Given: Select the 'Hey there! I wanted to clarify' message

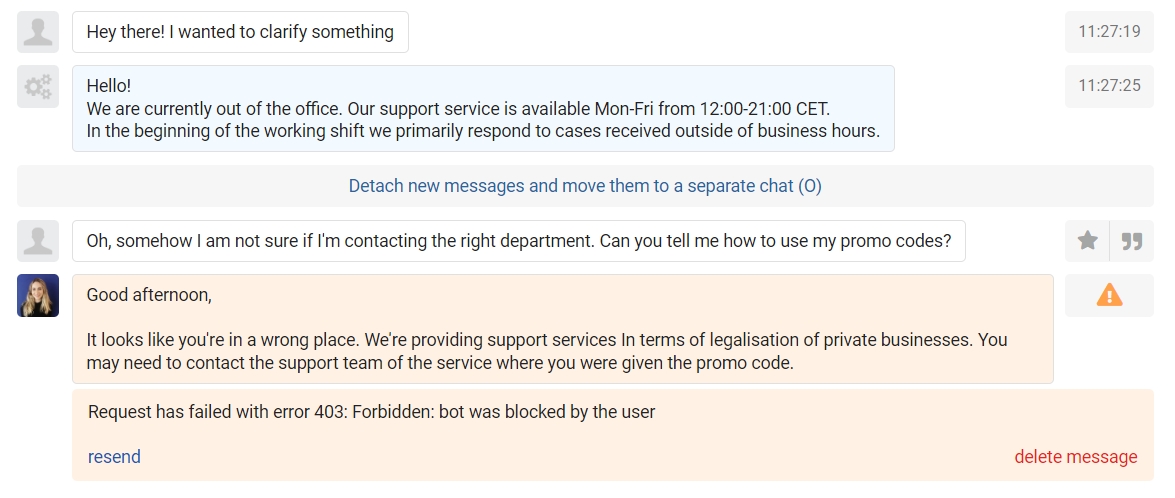Looking at the screenshot, I should (x=241, y=32).
